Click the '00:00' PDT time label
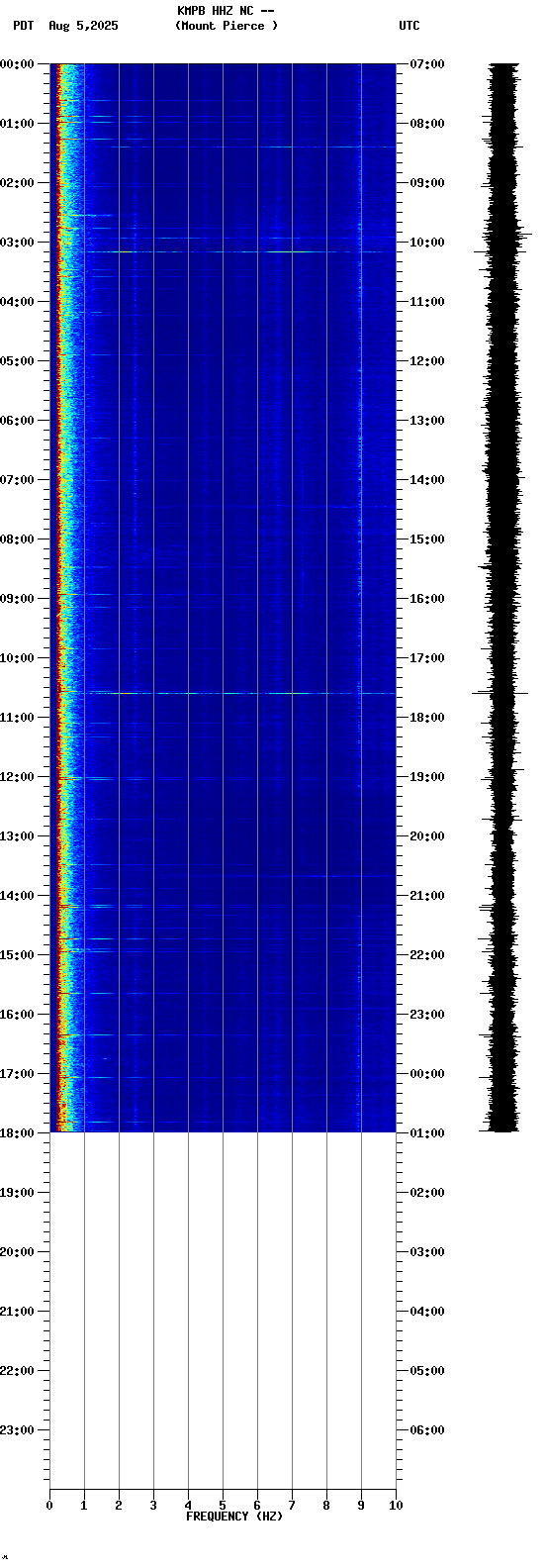The width and height of the screenshot is (546, 1568). (x=17, y=64)
